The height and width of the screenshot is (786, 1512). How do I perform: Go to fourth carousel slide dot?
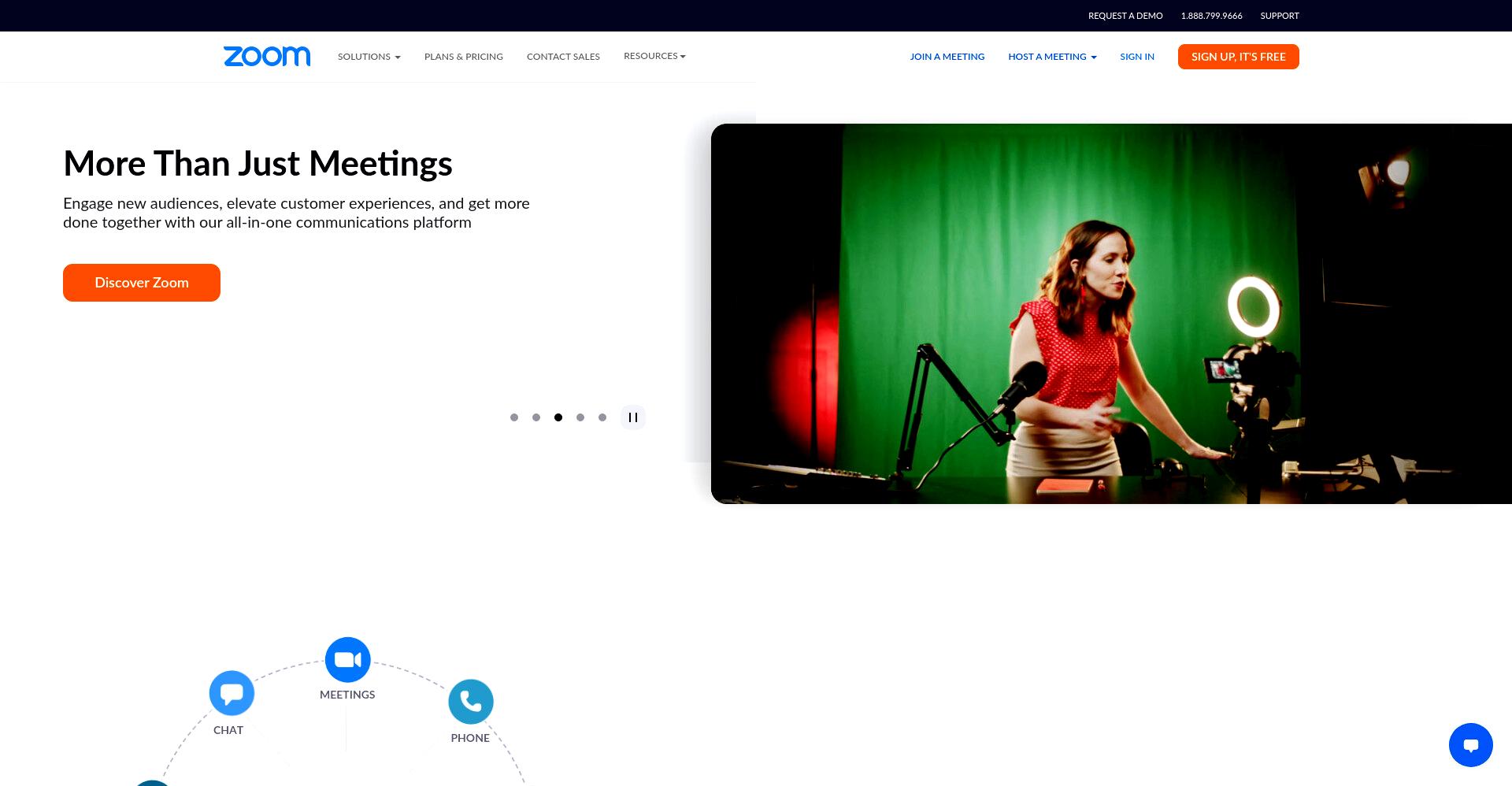click(x=580, y=417)
